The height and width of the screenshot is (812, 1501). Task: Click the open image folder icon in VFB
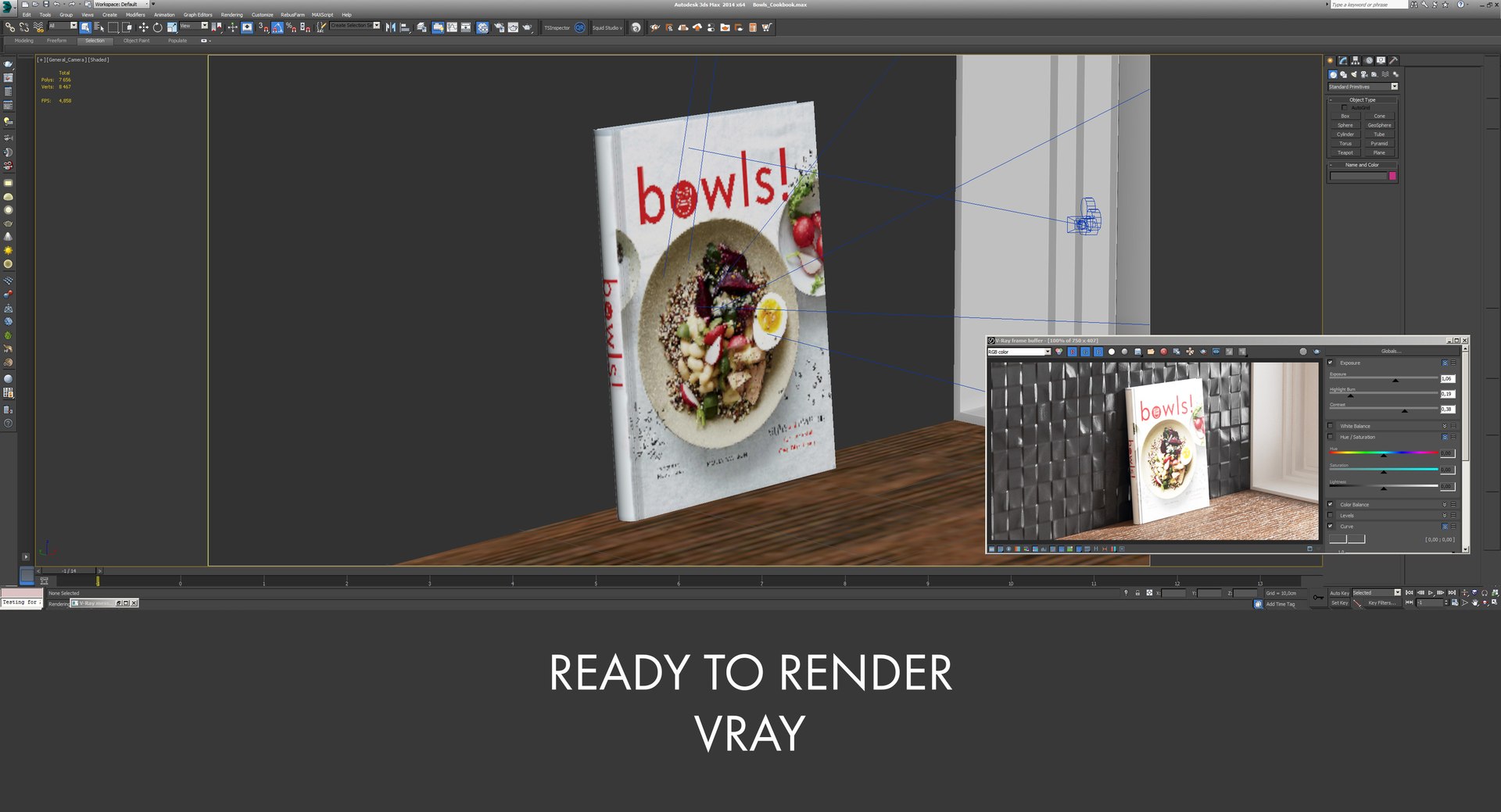click(x=1151, y=352)
